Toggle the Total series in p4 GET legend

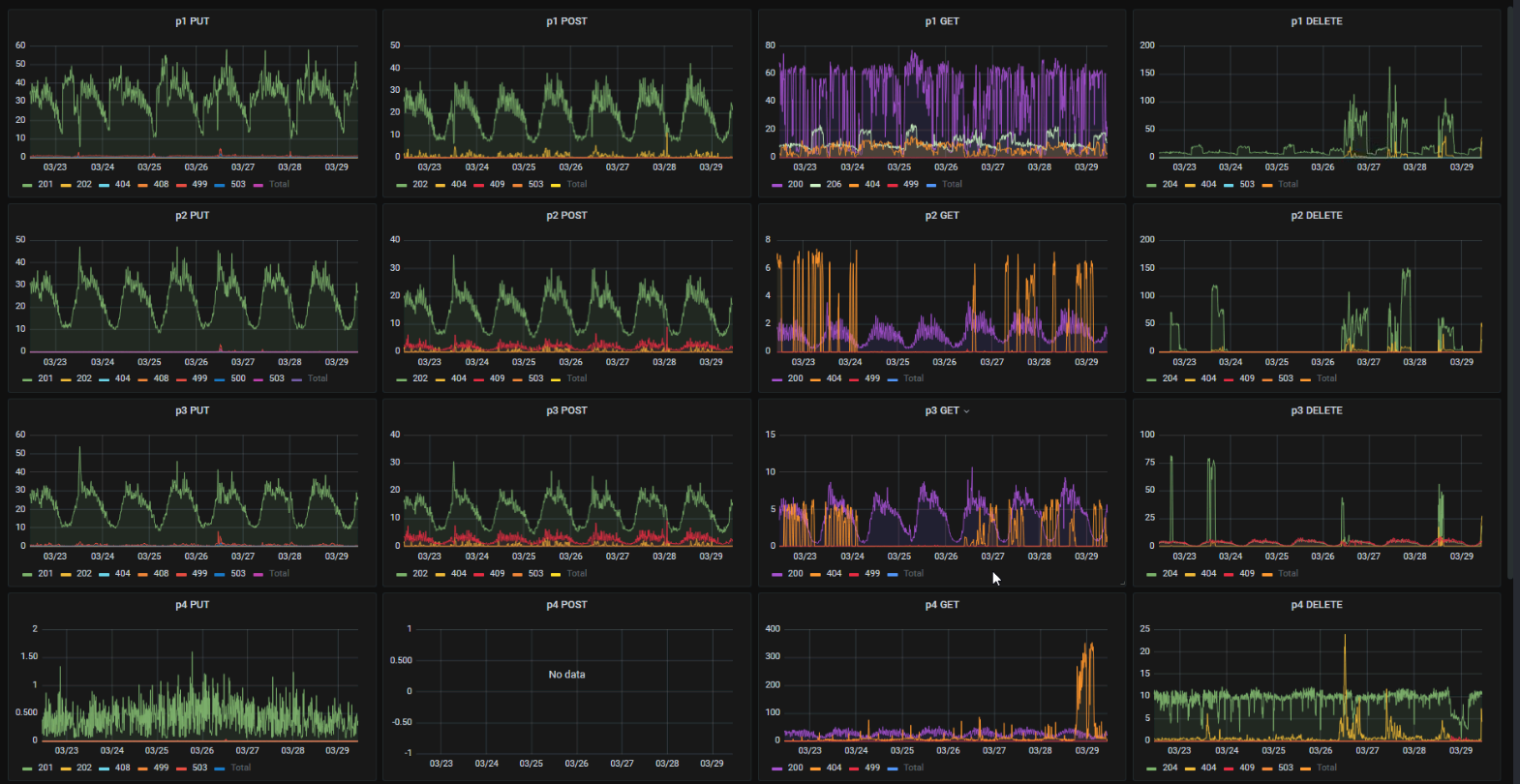click(913, 768)
